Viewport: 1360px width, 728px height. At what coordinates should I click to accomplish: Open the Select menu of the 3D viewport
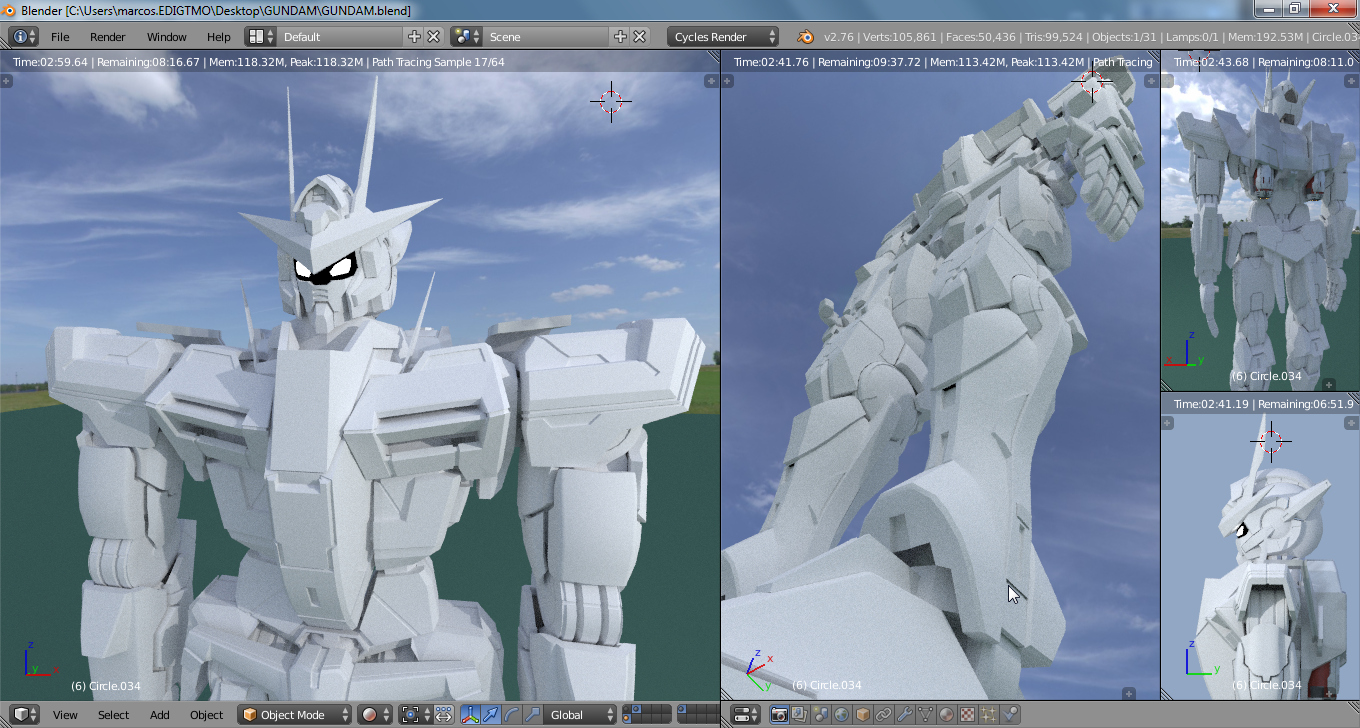click(x=113, y=715)
